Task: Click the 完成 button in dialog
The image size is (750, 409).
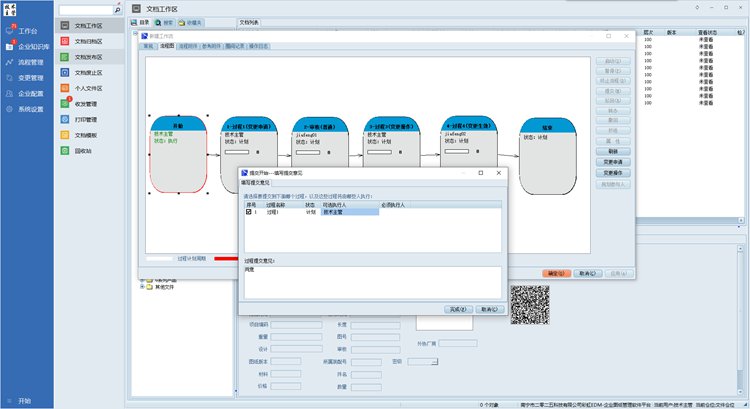Action: tap(458, 310)
